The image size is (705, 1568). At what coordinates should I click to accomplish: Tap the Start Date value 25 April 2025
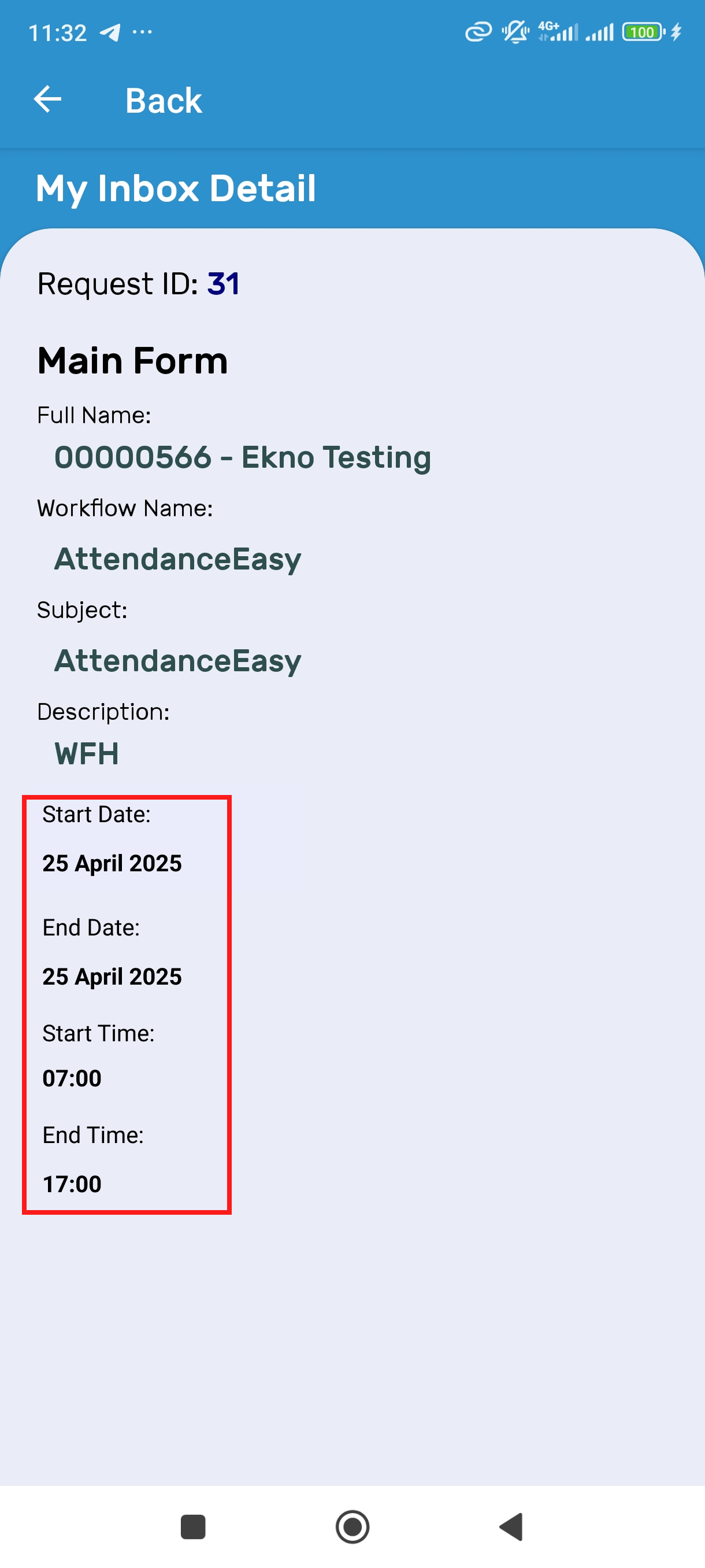tap(112, 863)
